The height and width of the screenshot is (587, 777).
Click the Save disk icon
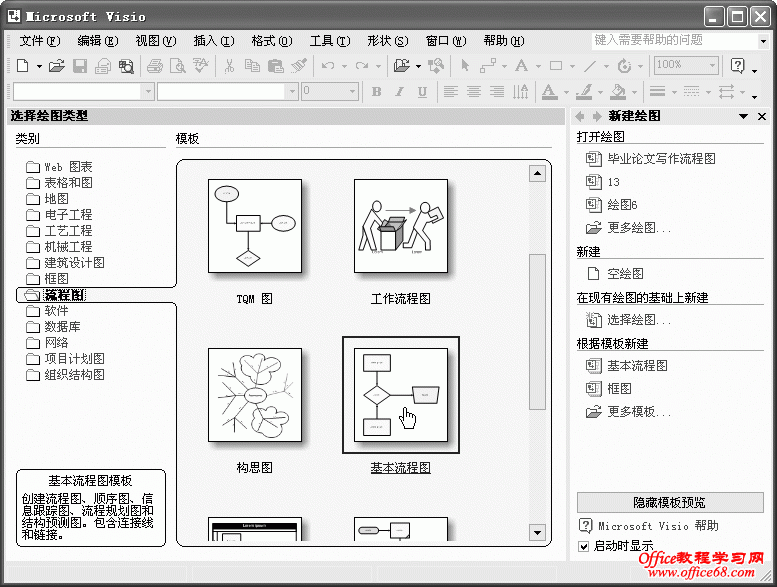[80, 66]
